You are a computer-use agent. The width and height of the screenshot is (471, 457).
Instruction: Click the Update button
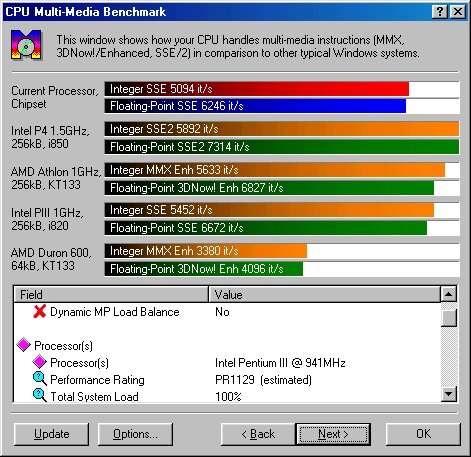click(x=52, y=434)
